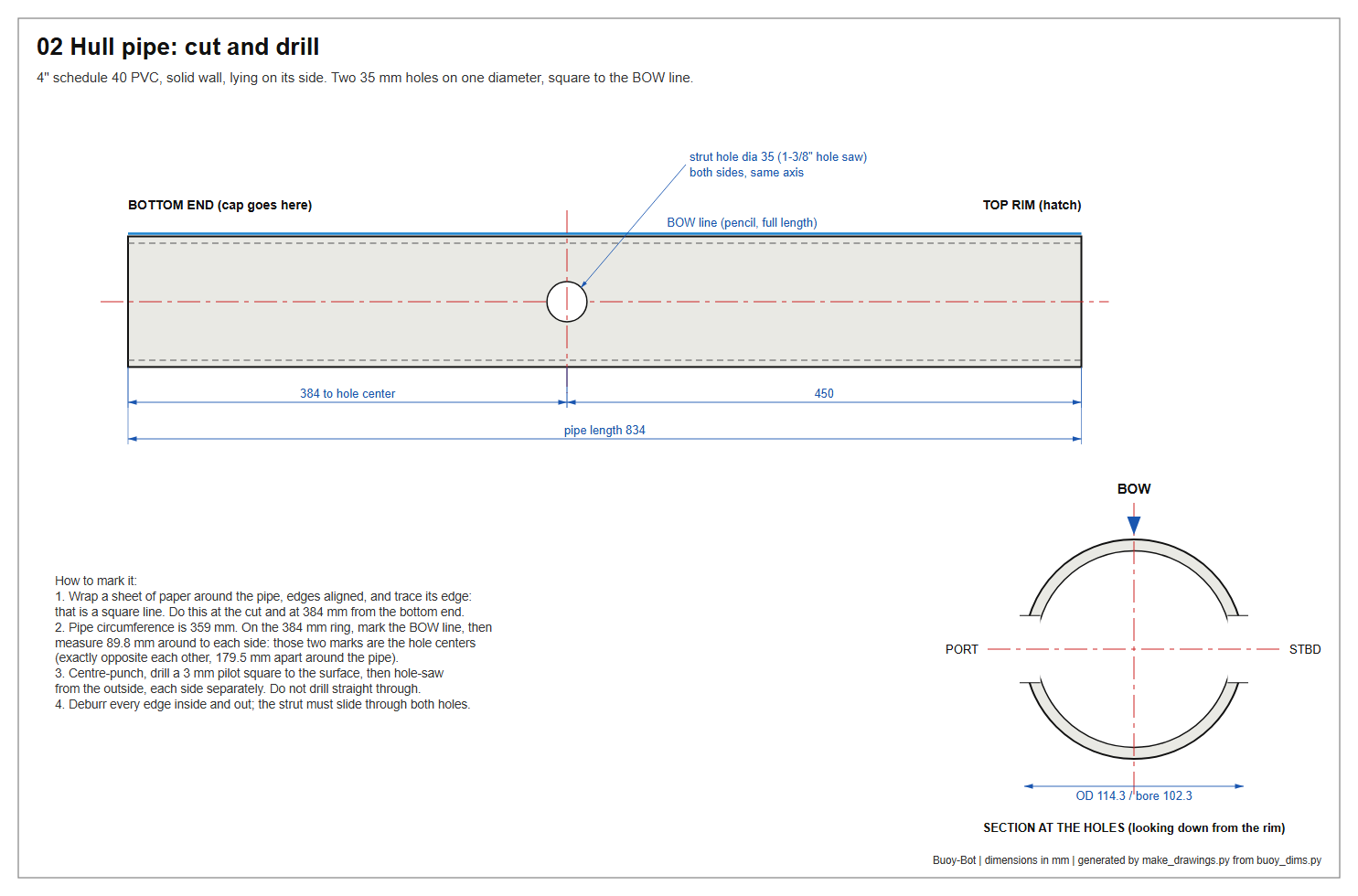Select the 'STBD' label

[x=1305, y=649]
